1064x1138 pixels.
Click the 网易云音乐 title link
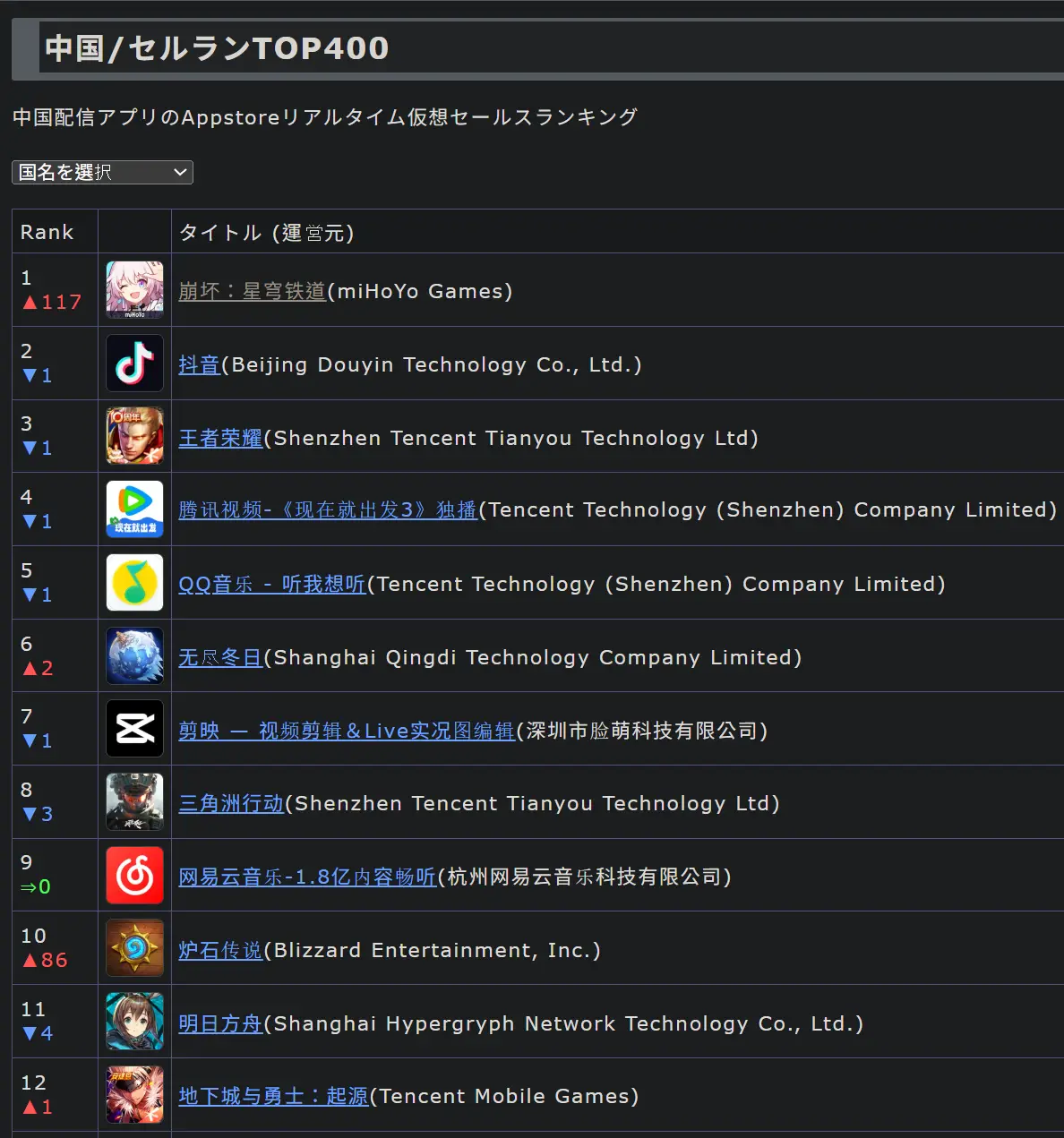(x=306, y=877)
